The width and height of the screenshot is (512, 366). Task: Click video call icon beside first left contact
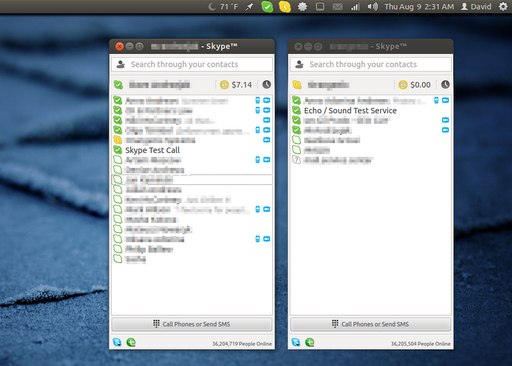(x=267, y=100)
